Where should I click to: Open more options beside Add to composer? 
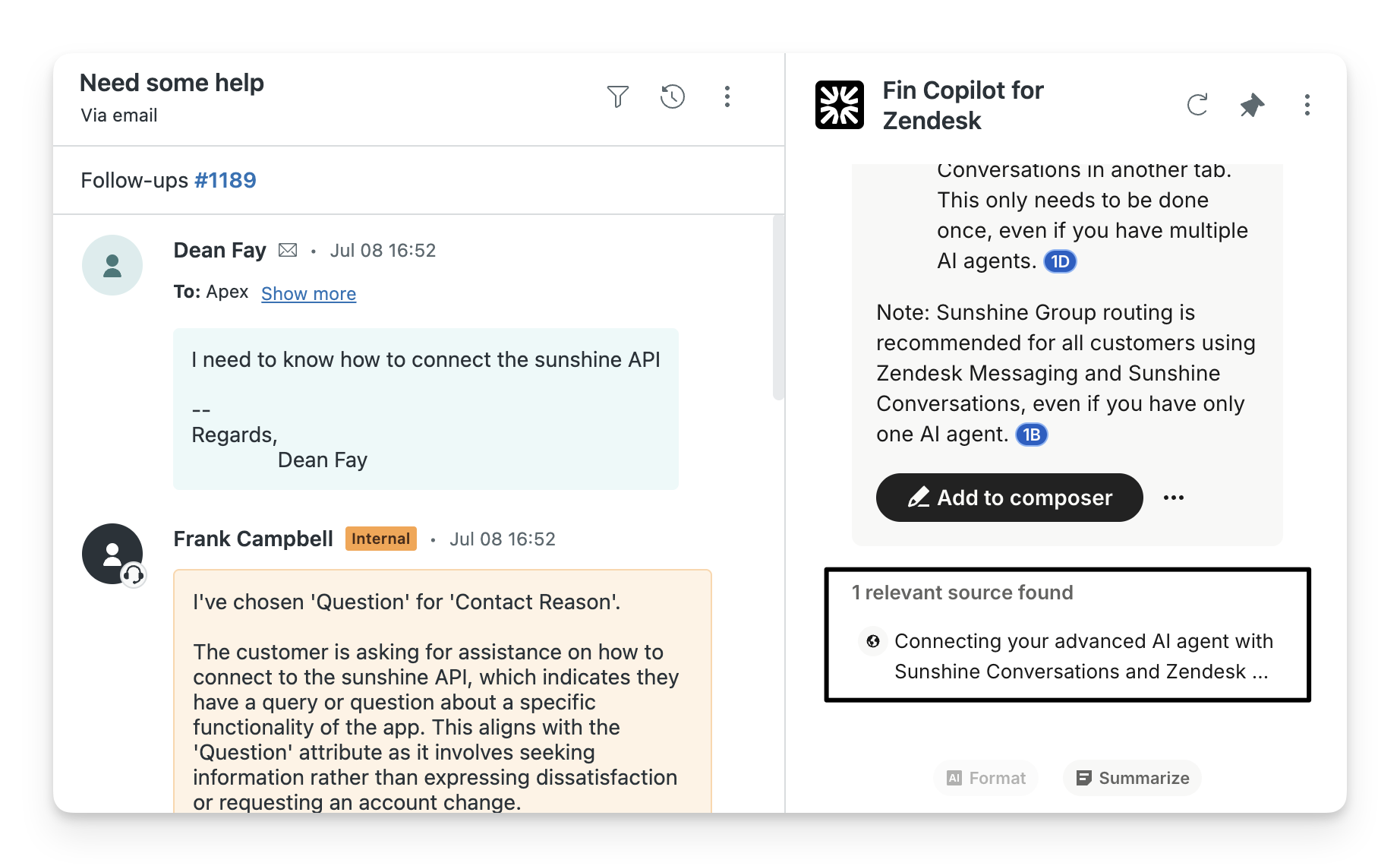coord(1173,498)
